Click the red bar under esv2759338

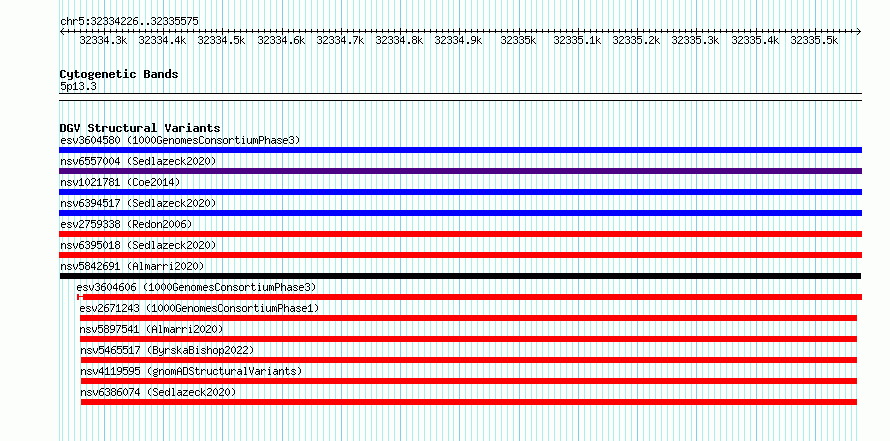point(460,234)
